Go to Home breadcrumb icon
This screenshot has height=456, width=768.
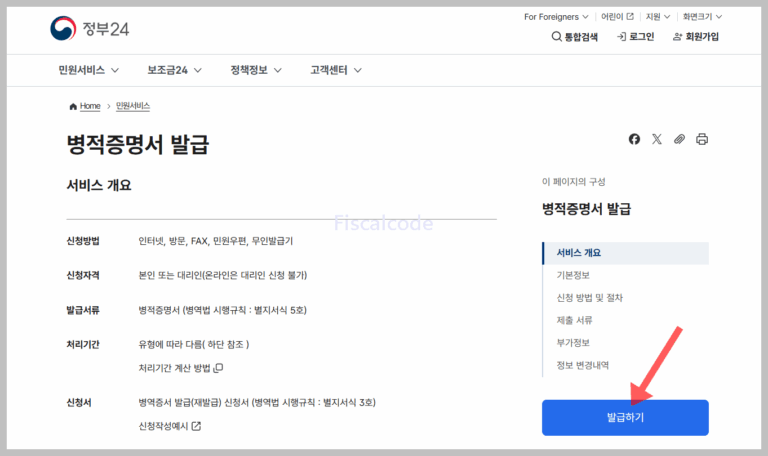pyautogui.click(x=73, y=106)
